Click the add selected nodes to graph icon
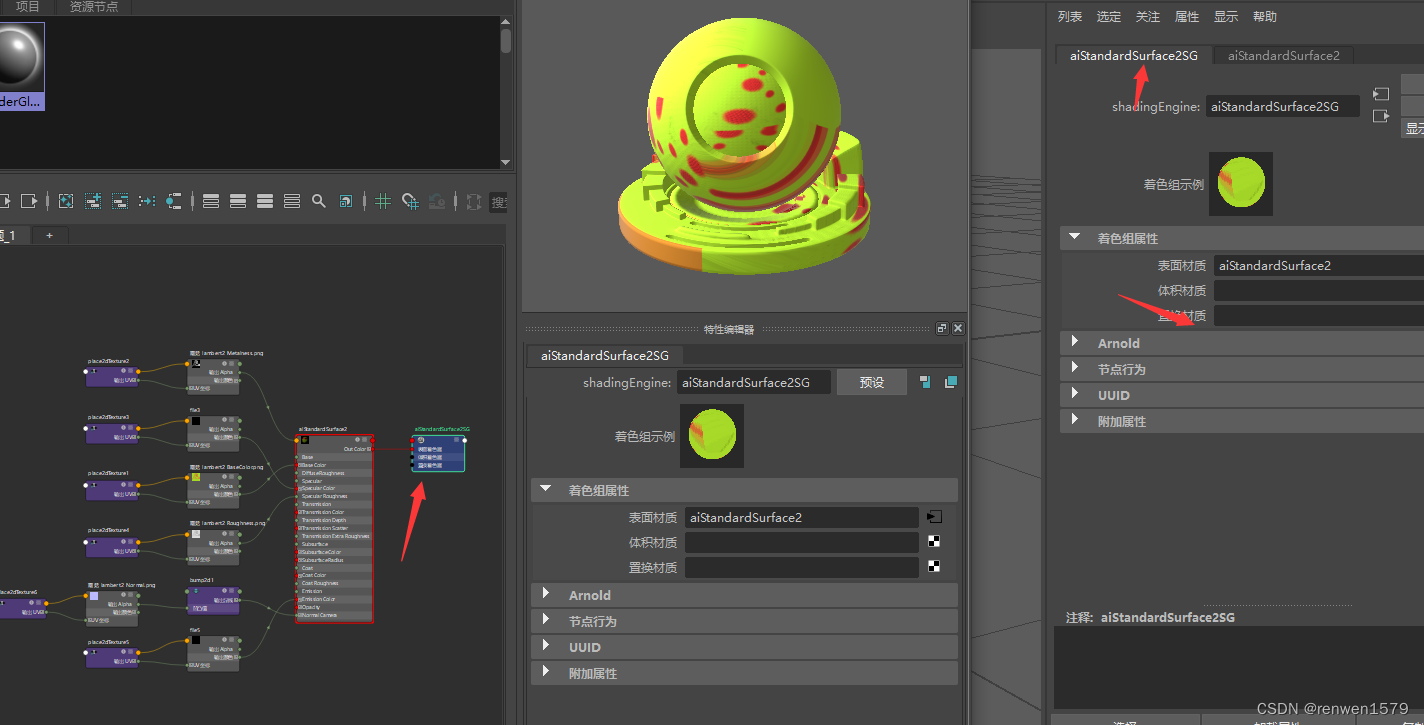The height and width of the screenshot is (725, 1424). click(93, 200)
